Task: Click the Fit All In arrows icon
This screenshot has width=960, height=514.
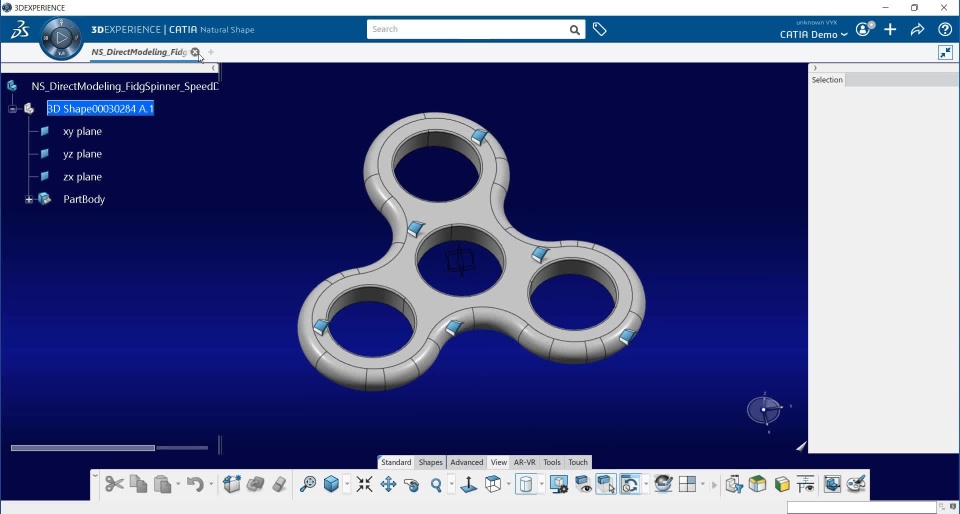Action: [364, 485]
